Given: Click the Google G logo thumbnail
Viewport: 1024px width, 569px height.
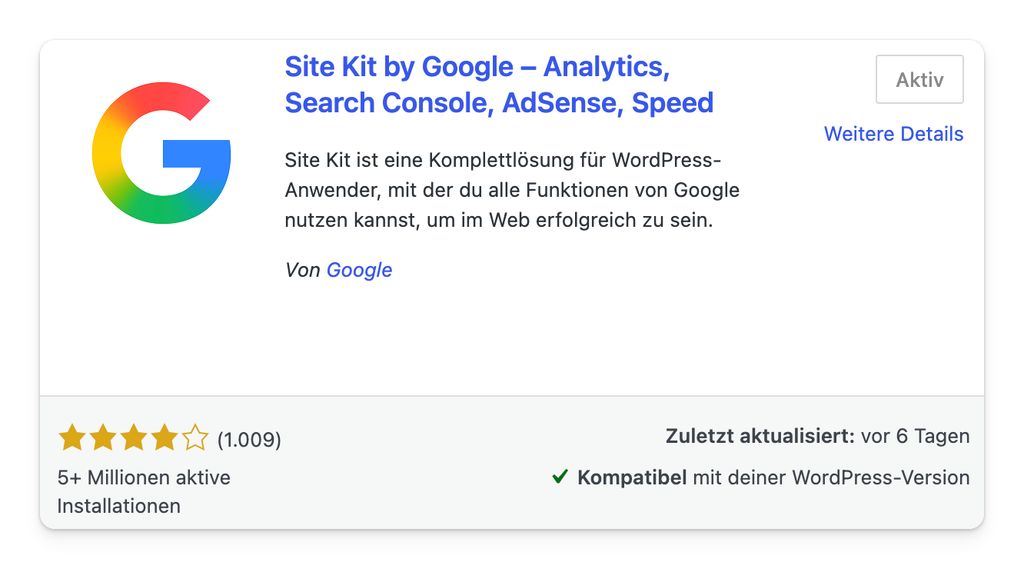Looking at the screenshot, I should pyautogui.click(x=161, y=153).
